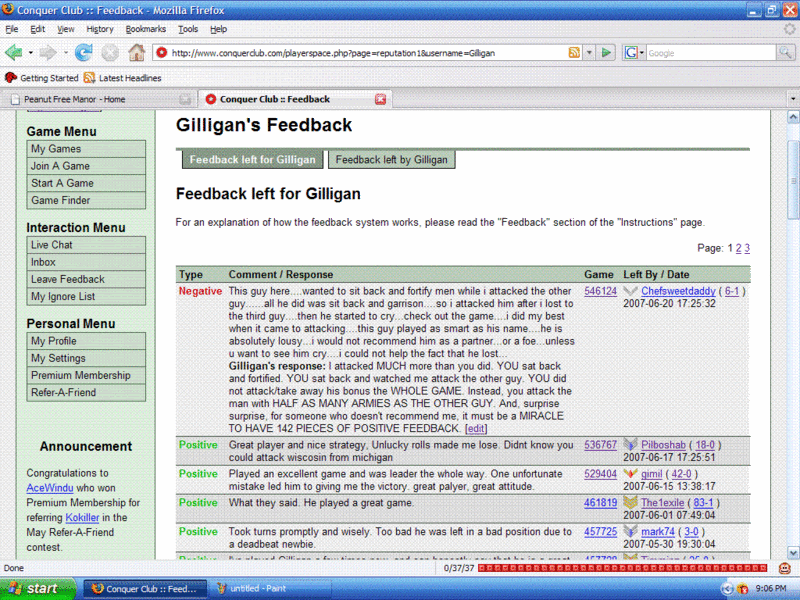The width and height of the screenshot is (800, 600).
Task: Click the rank icon beside Chefsweetdaddy
Action: coord(631,291)
